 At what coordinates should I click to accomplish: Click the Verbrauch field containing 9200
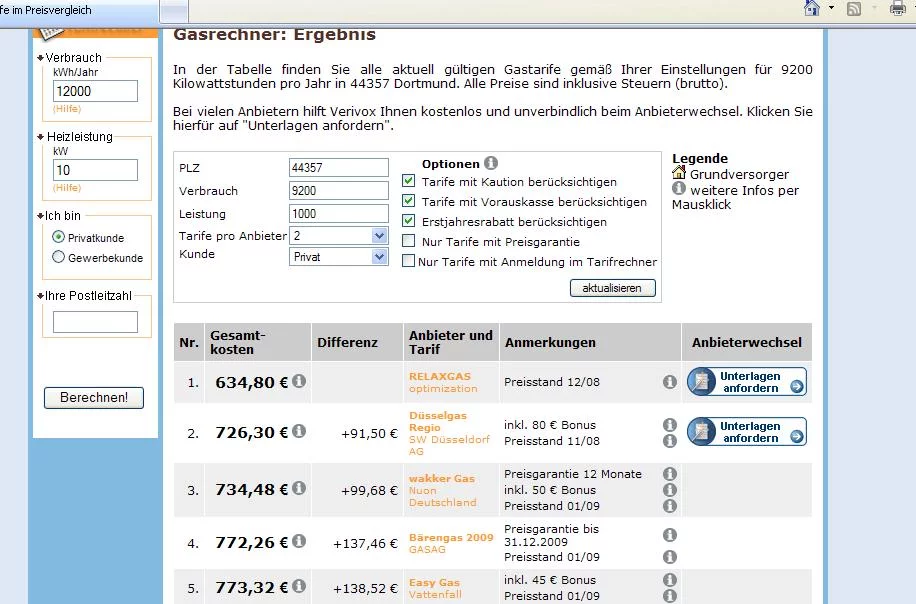(x=339, y=190)
